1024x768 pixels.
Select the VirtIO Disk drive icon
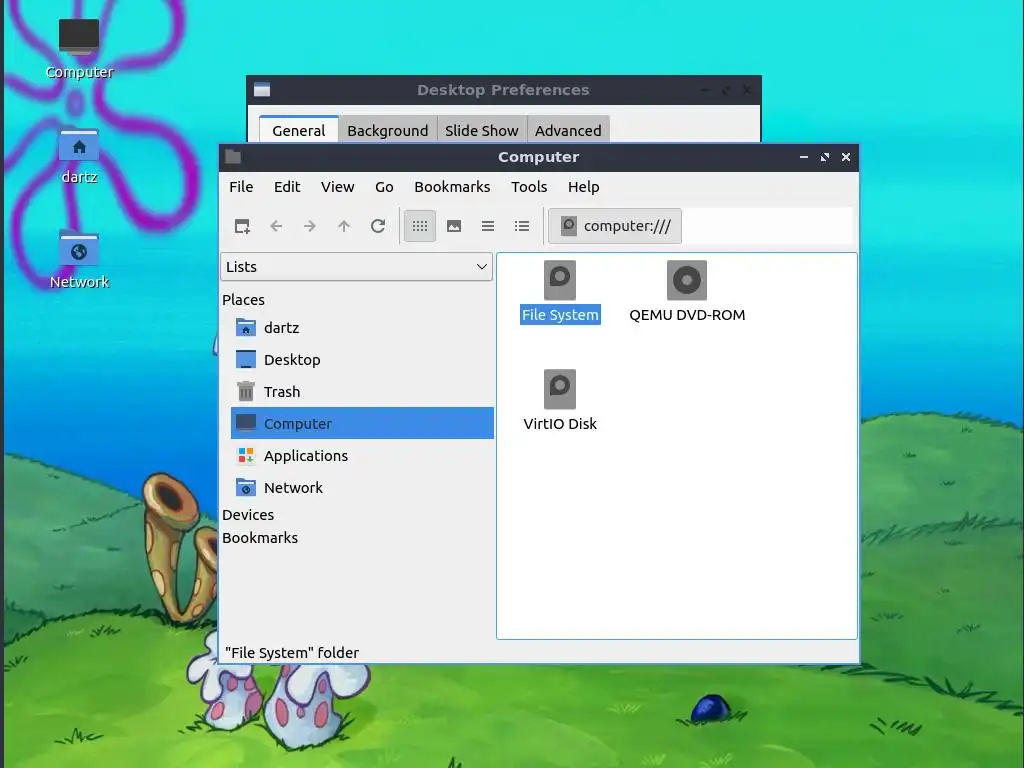[560, 401]
